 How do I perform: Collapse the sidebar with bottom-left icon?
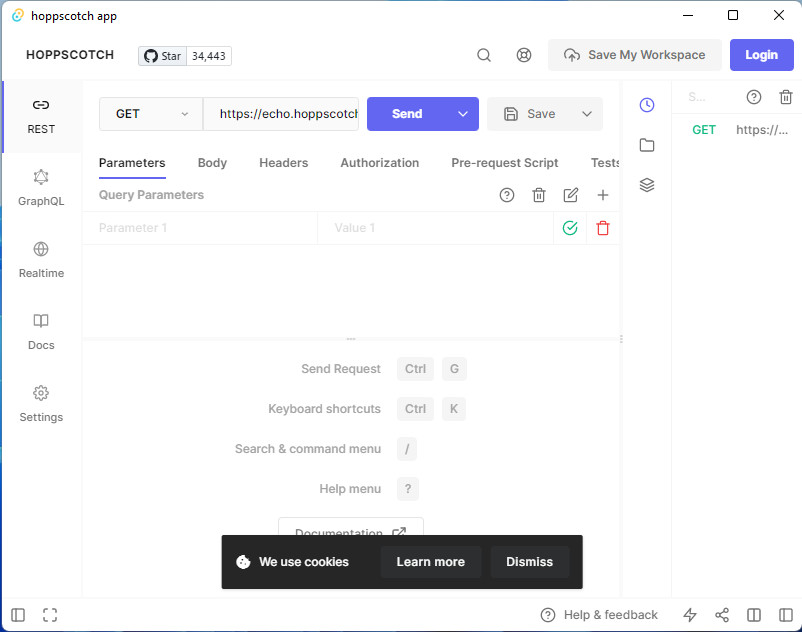click(x=18, y=615)
